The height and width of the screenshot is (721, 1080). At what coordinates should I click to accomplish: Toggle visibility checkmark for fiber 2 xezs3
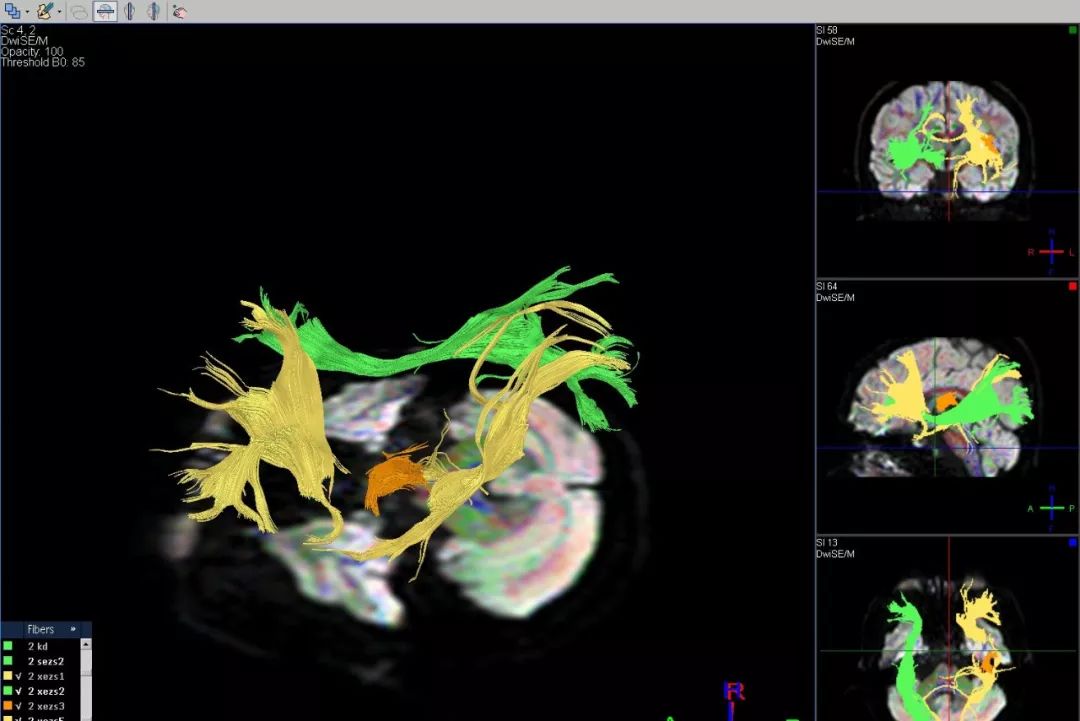point(19,706)
